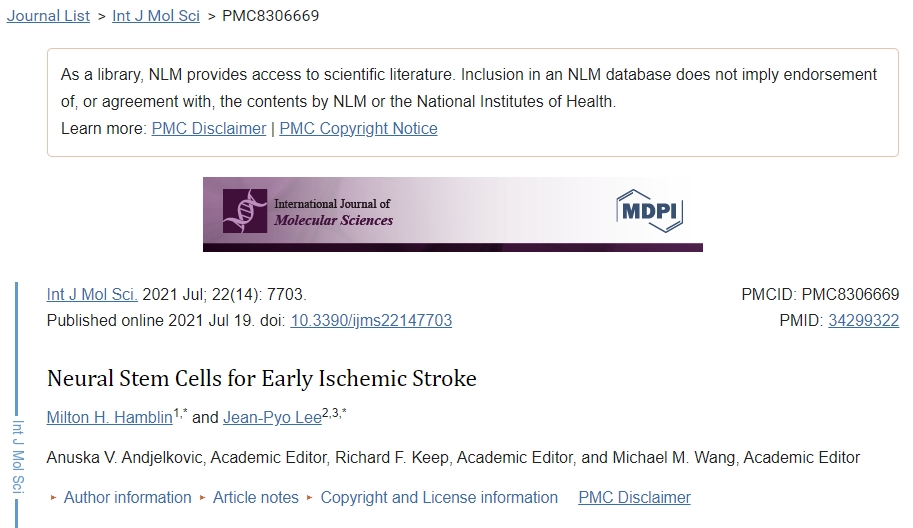Click the MDPI publisher logo
The image size is (913, 528).
[649, 210]
